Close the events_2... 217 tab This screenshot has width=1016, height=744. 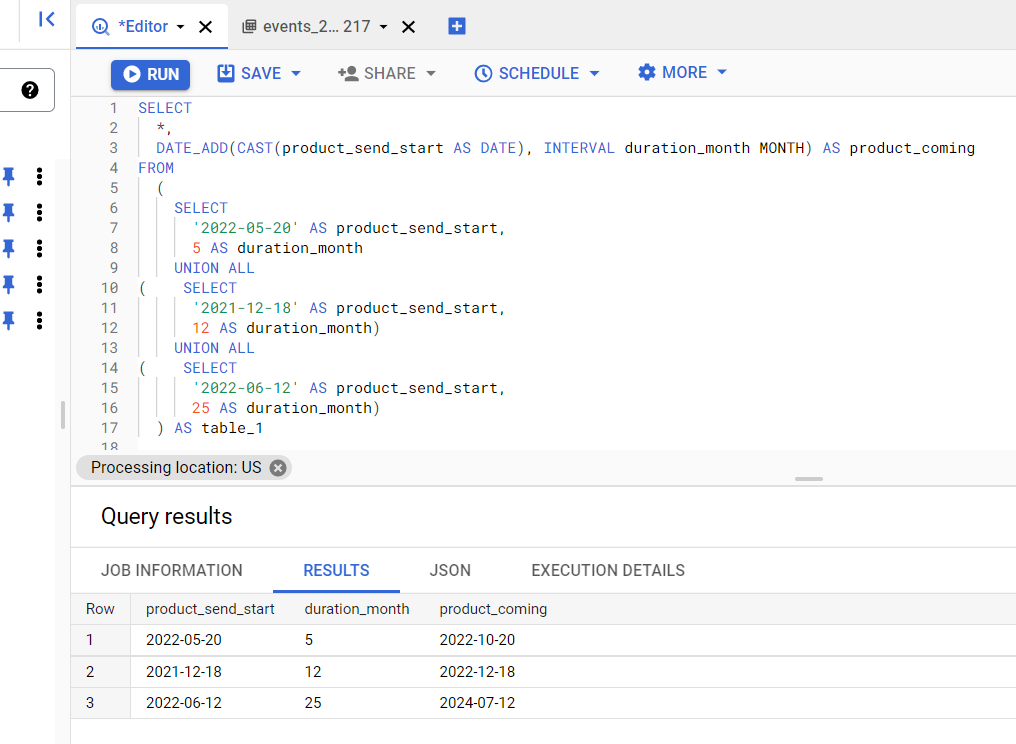tap(408, 27)
